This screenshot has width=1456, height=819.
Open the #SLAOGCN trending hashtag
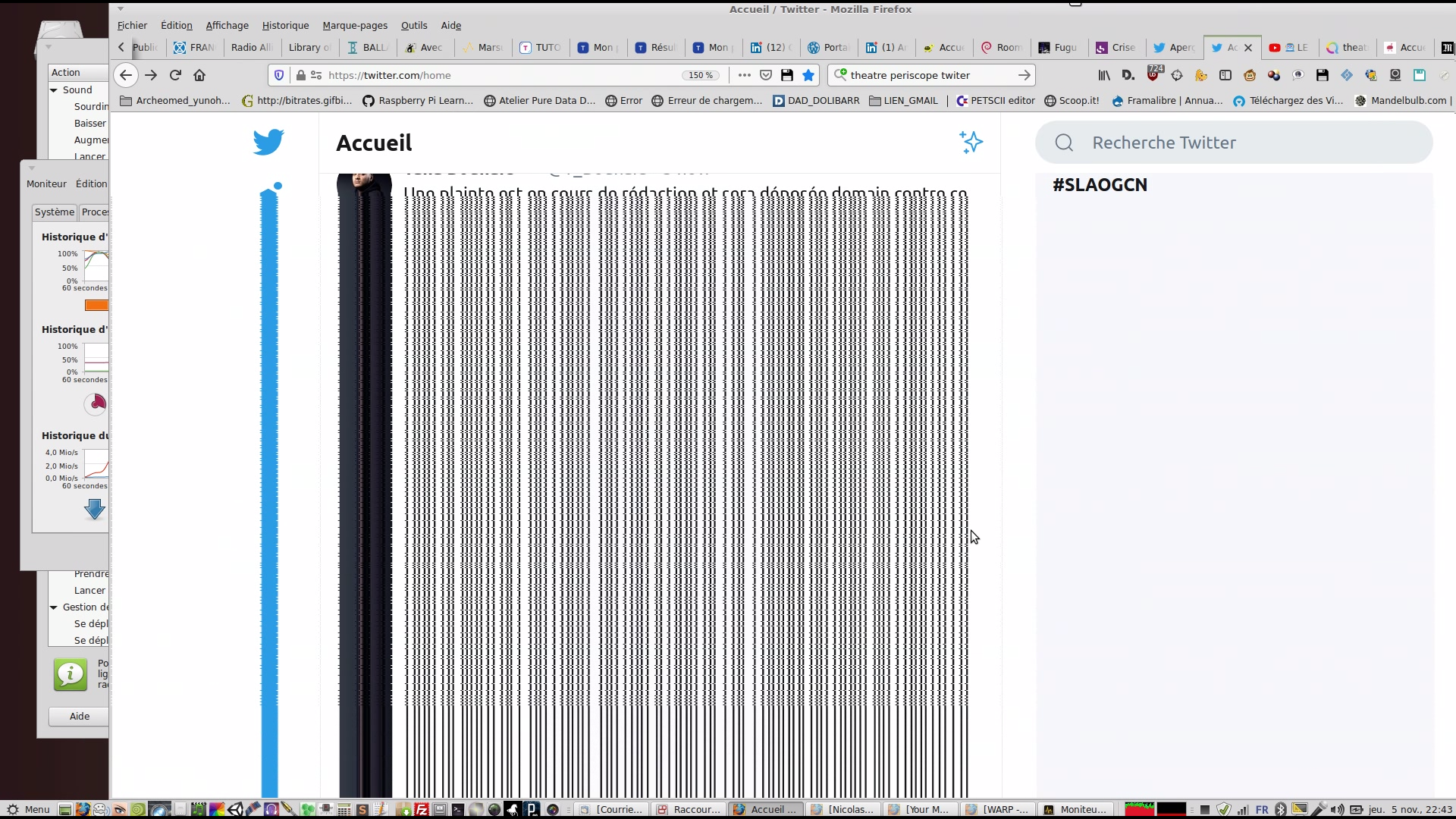point(1100,185)
